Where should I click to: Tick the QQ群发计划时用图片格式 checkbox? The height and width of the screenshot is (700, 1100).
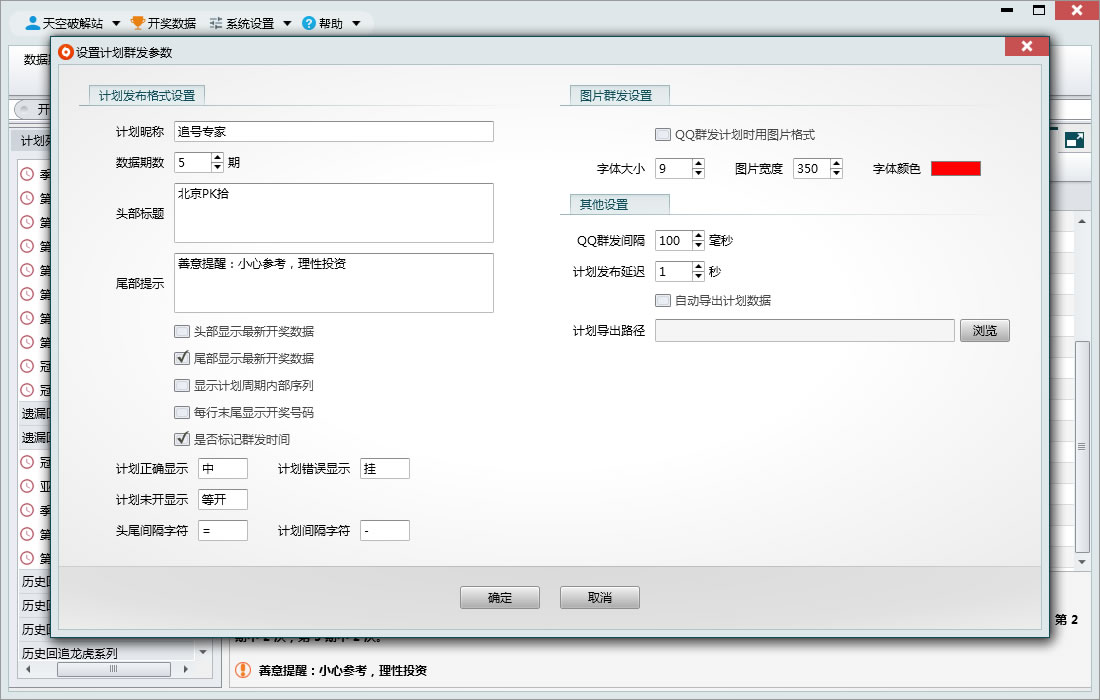pos(663,135)
